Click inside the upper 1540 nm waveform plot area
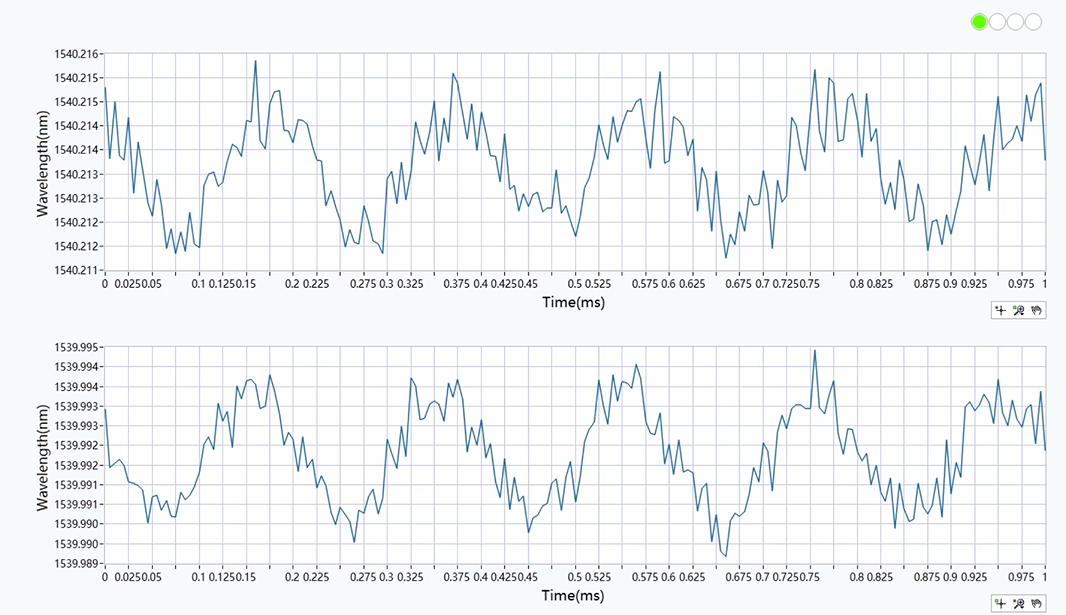 tap(575, 162)
